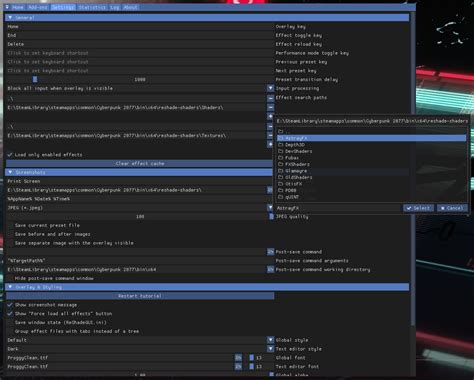This screenshot has width=474, height=380.
Task: Edit the folder picker path field at top
Action: (372, 121)
